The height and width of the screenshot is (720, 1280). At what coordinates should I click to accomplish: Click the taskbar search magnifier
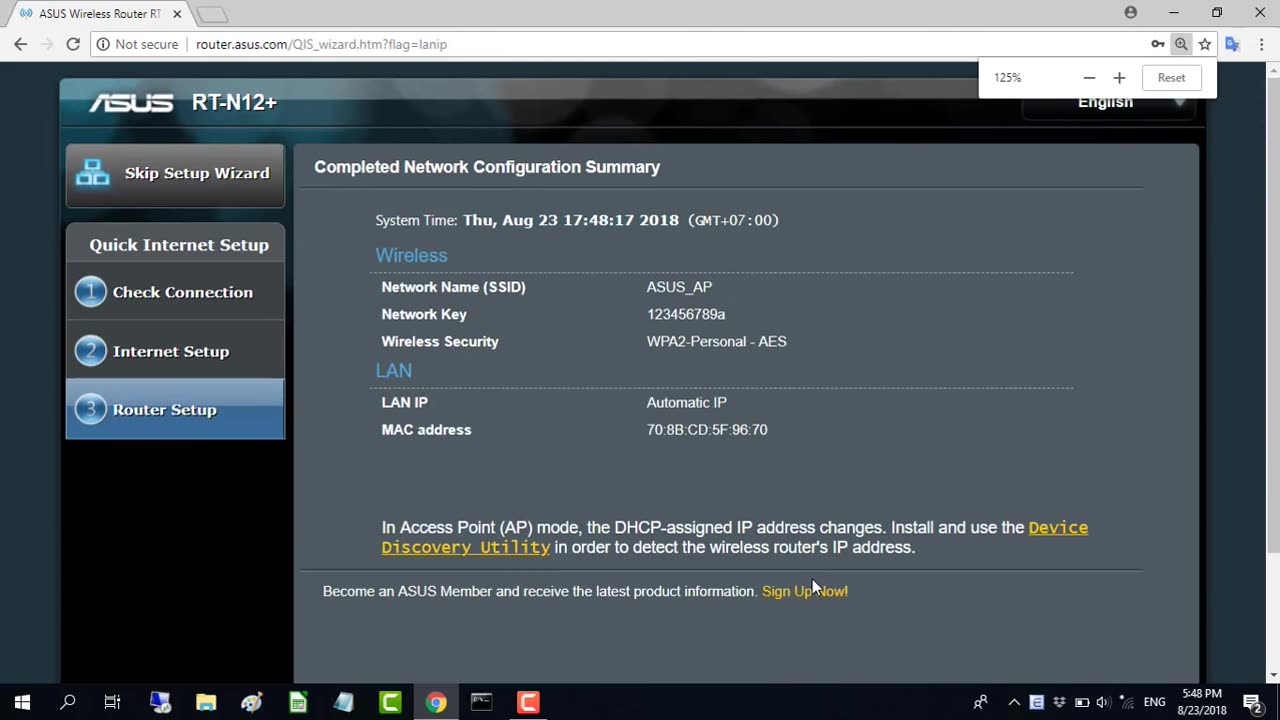pyautogui.click(x=67, y=702)
